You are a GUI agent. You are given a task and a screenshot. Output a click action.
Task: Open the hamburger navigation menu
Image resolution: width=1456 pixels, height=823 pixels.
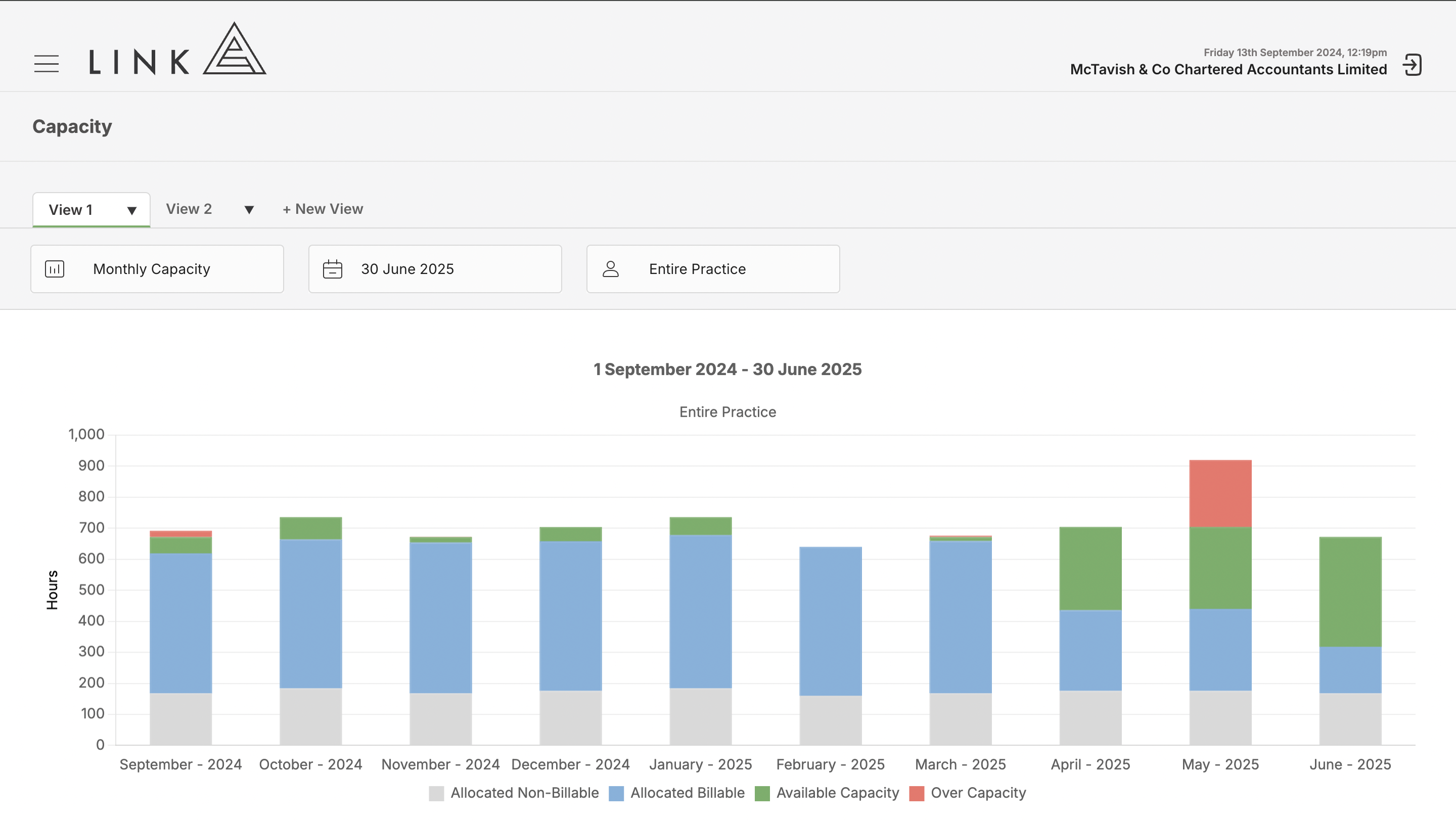47,64
